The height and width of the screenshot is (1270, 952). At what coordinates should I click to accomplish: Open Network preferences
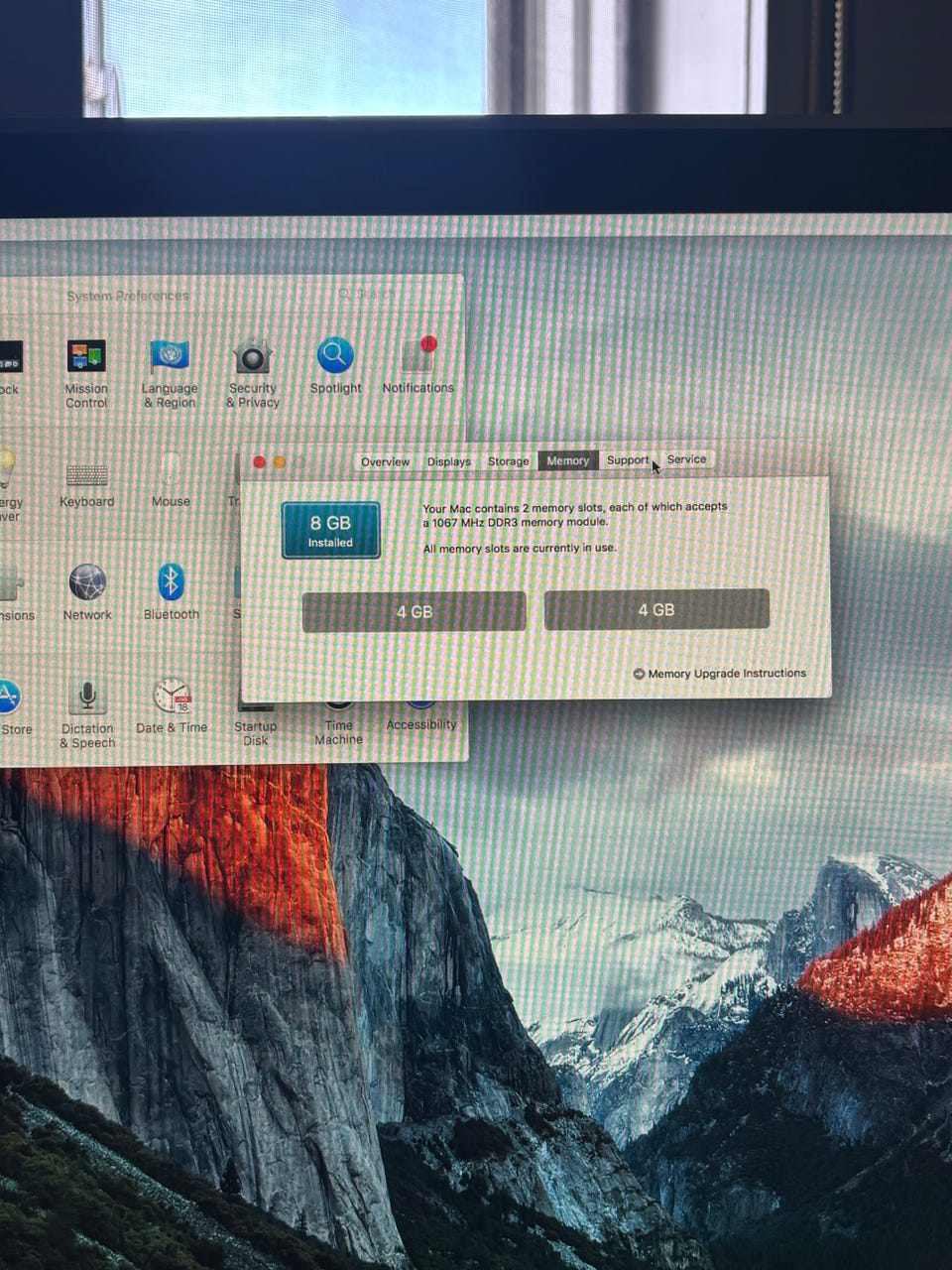pyautogui.click(x=87, y=592)
